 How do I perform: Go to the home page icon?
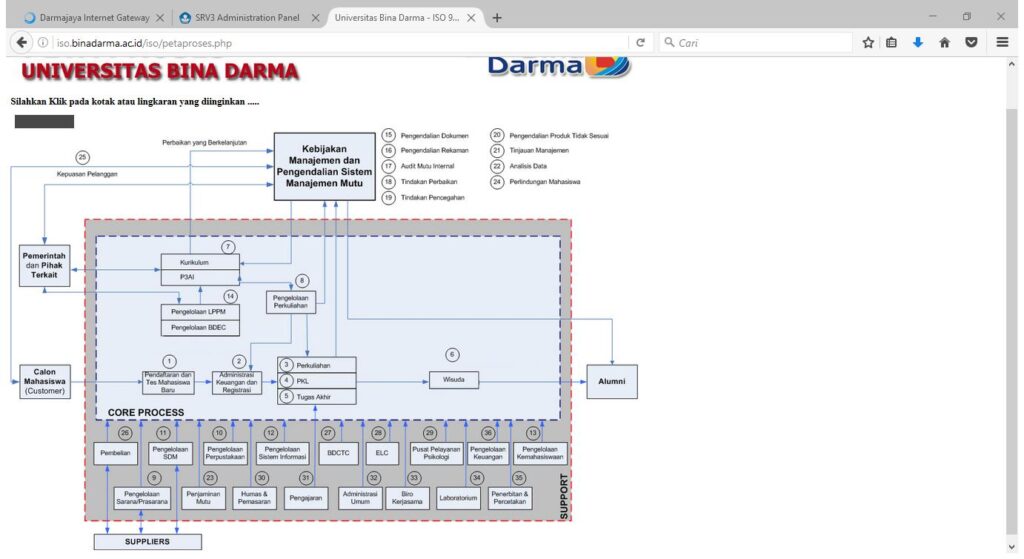[944, 42]
